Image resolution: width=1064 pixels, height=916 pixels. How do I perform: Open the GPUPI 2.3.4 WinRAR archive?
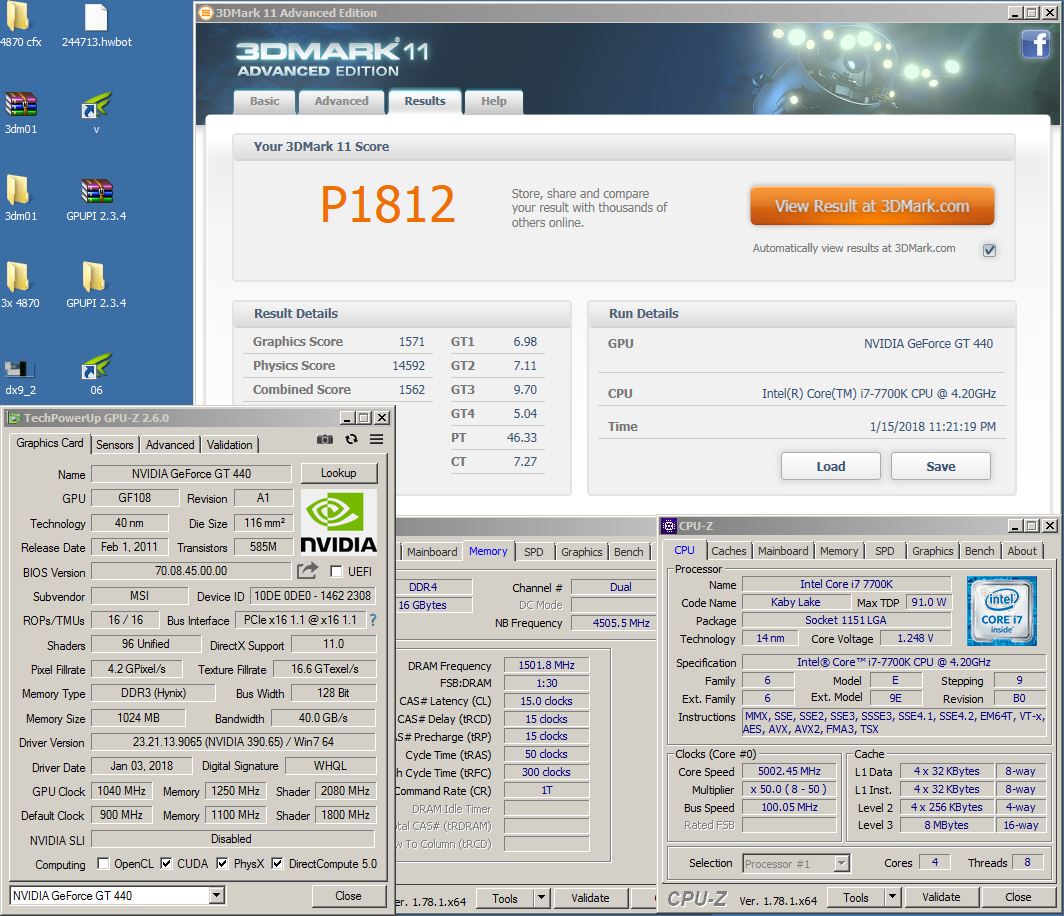click(96, 199)
